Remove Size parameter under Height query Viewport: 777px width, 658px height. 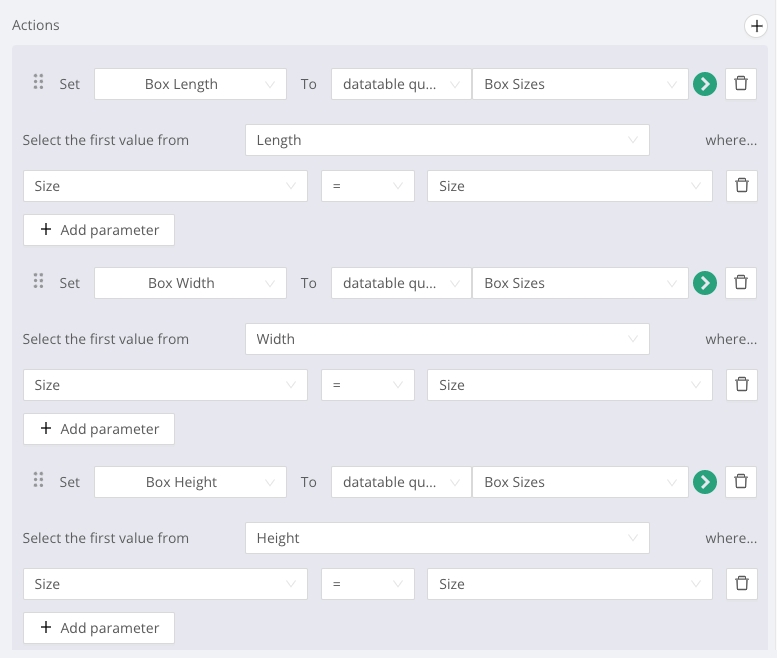[741, 584]
